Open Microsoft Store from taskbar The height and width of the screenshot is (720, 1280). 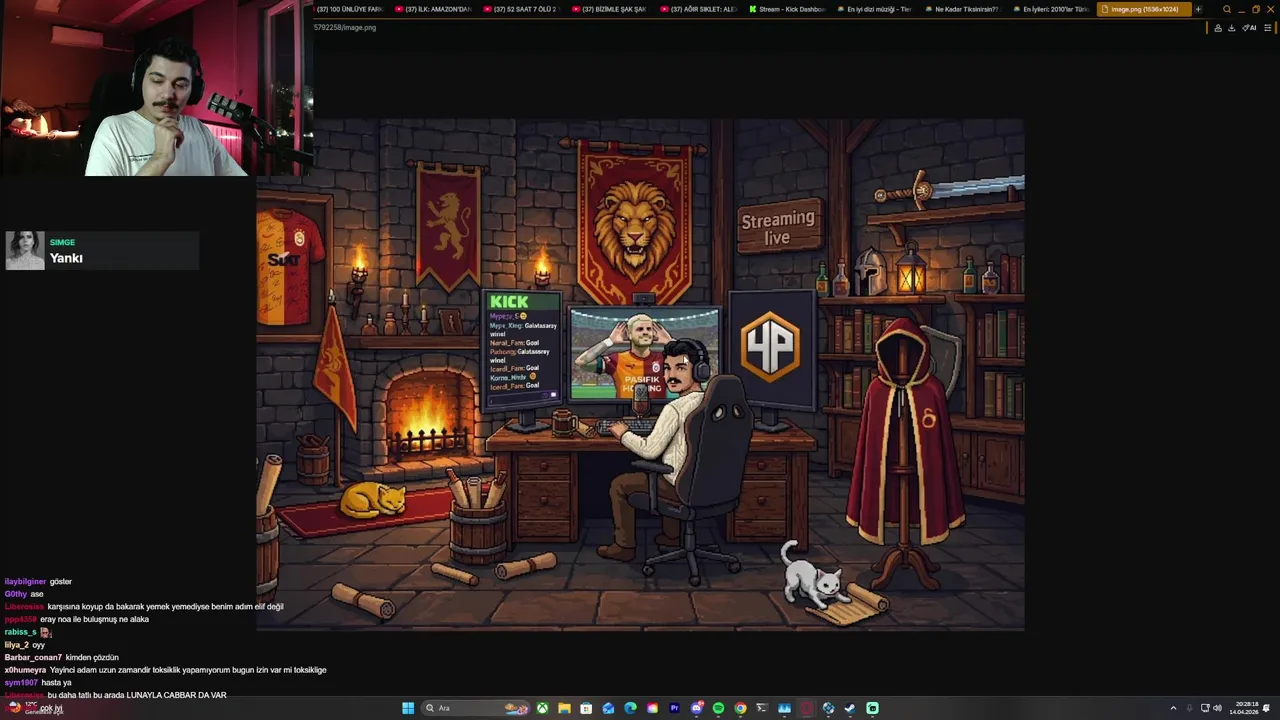click(x=586, y=708)
